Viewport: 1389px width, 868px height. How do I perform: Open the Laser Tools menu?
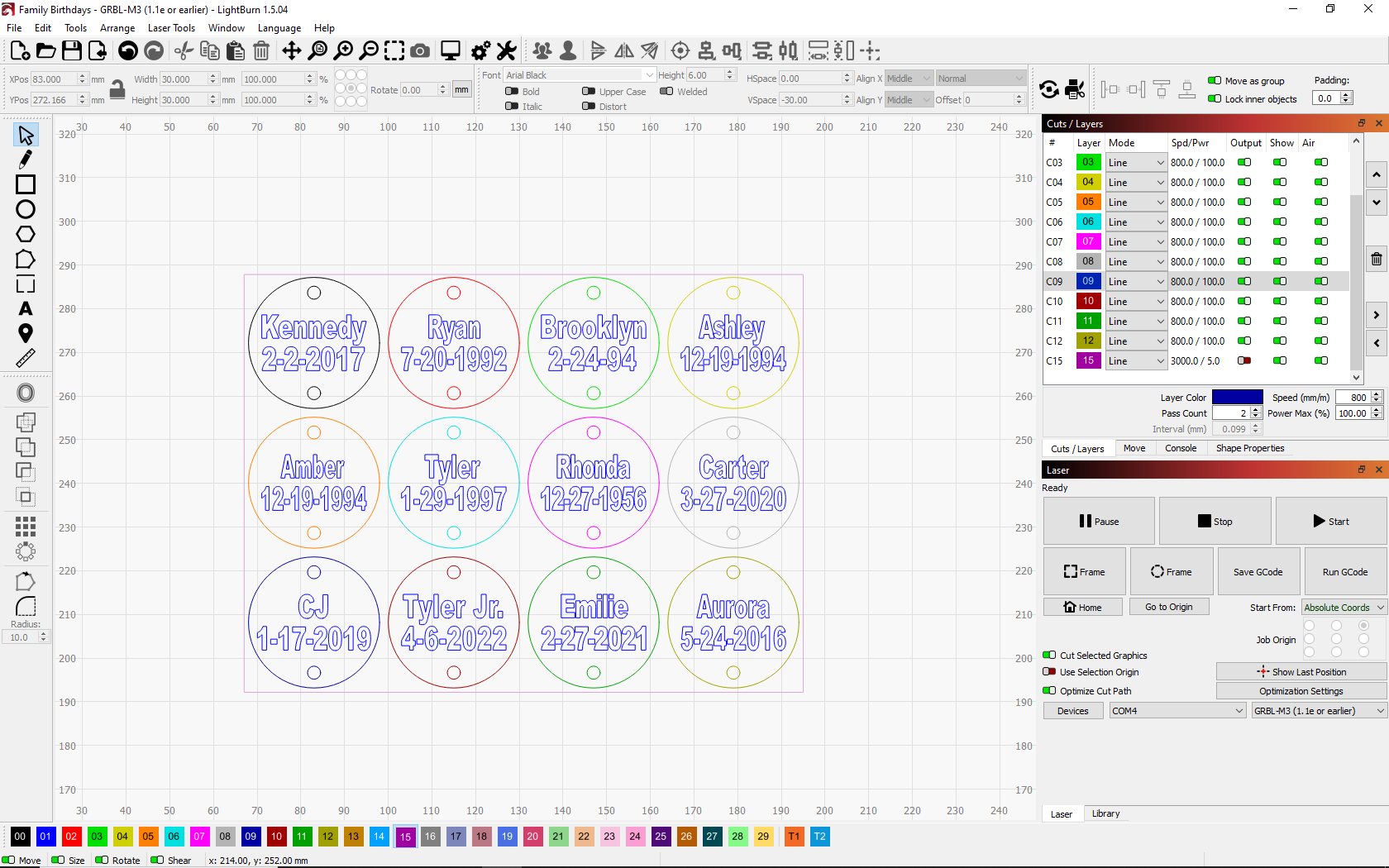(171, 28)
